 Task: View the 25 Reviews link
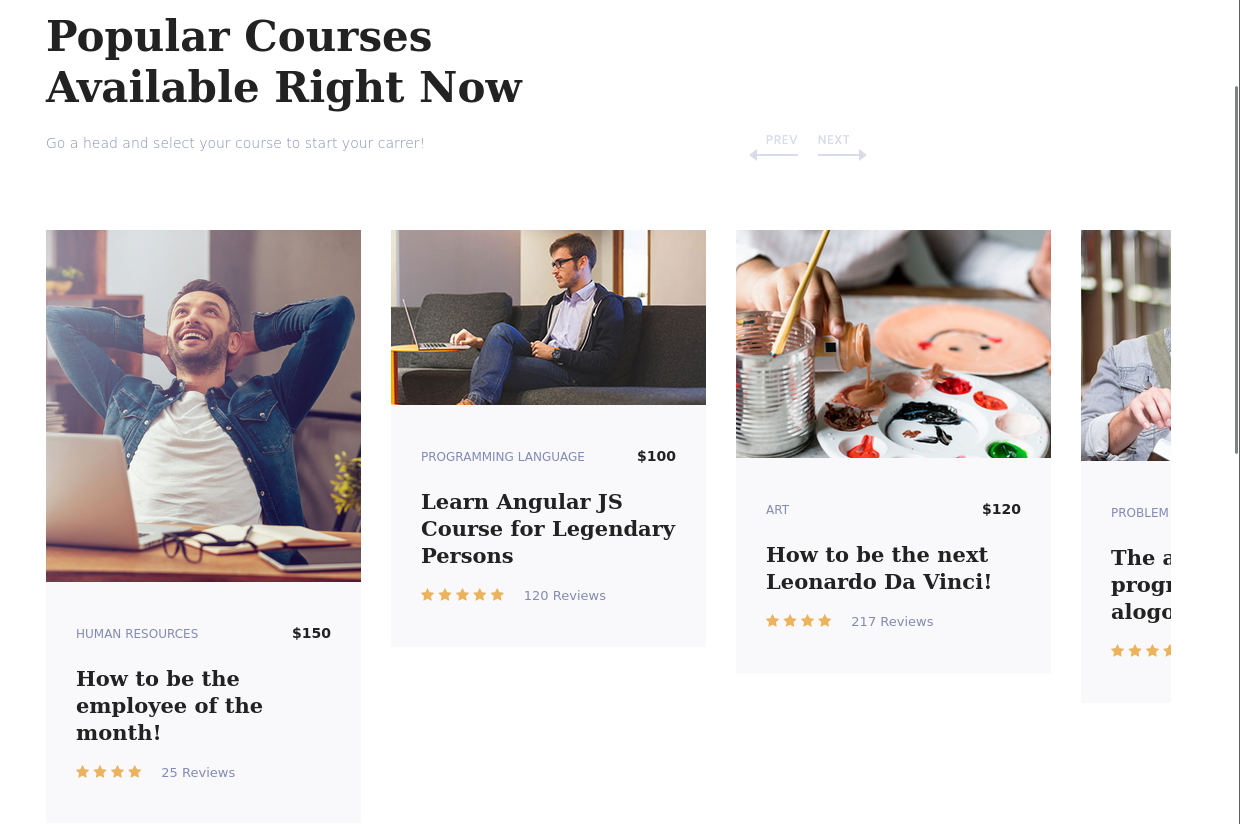(x=198, y=773)
